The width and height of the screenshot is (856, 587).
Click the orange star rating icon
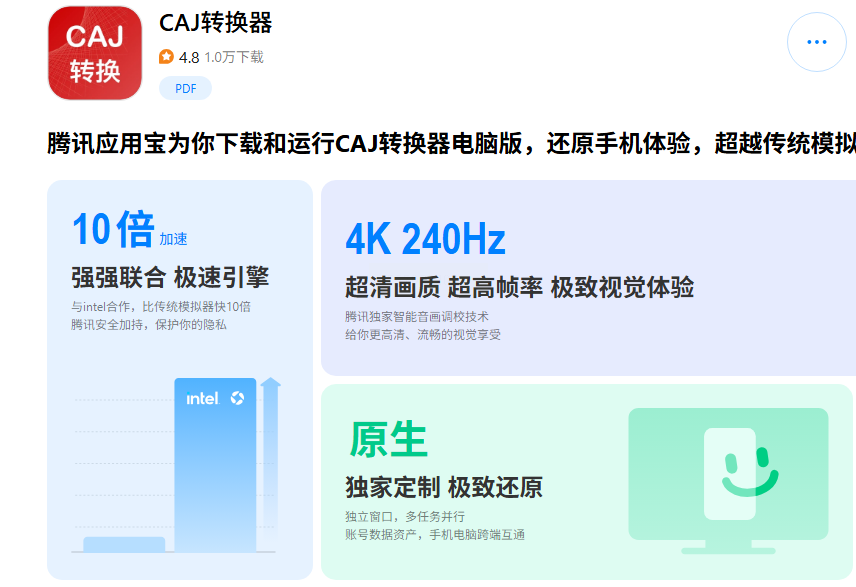pos(167,57)
